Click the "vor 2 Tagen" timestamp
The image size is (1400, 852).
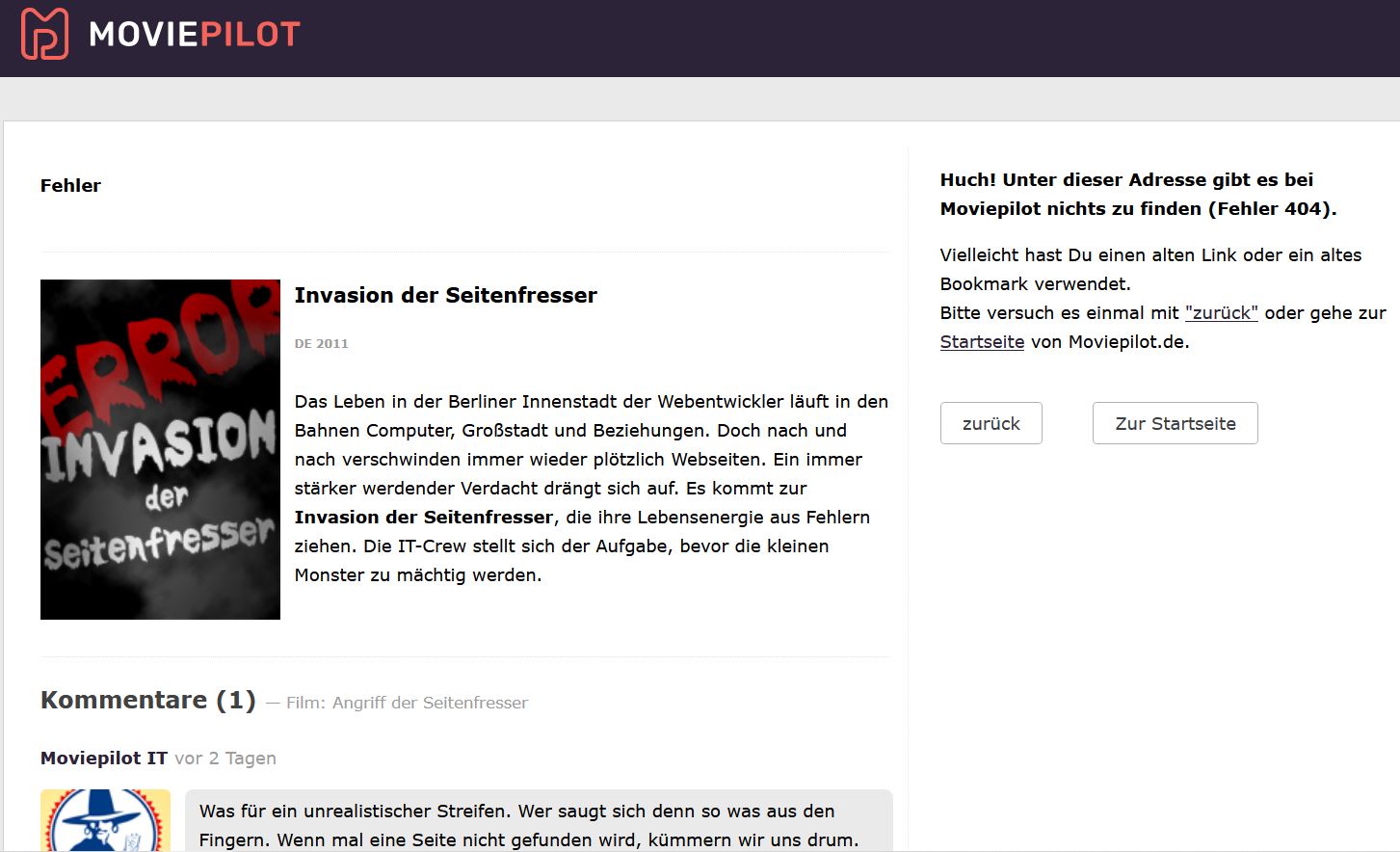pos(225,758)
